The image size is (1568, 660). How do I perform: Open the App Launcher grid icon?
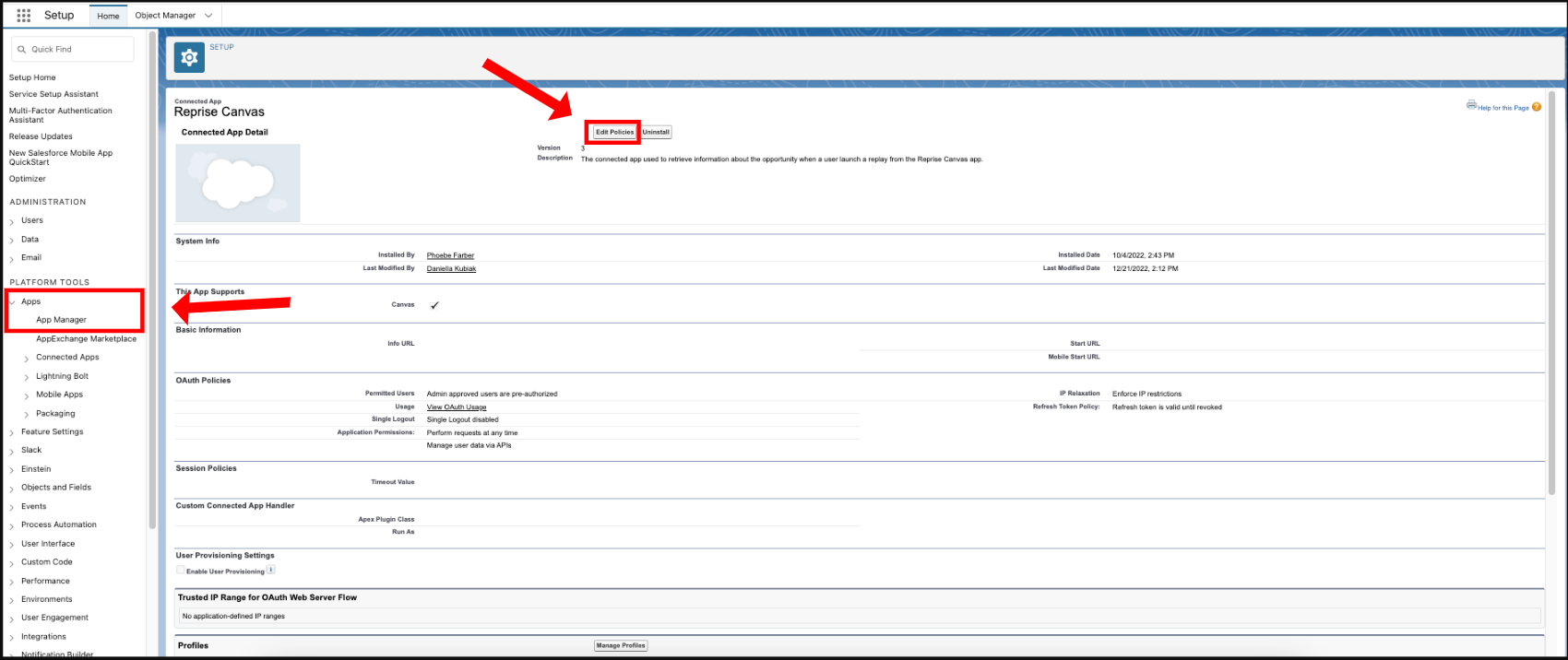(24, 15)
